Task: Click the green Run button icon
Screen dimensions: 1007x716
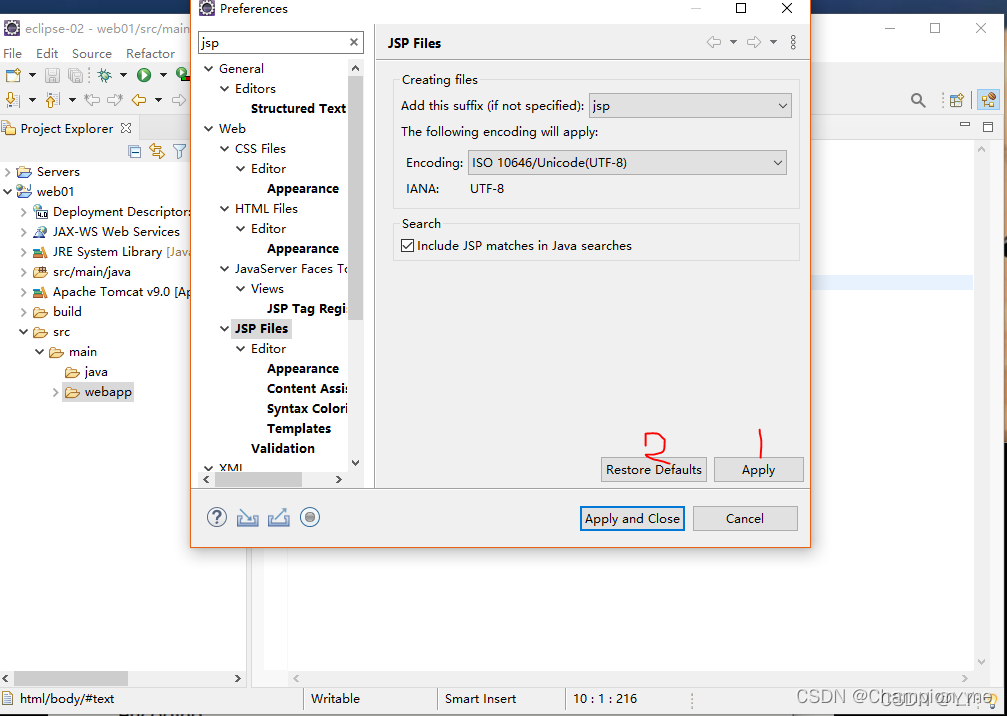Action: 144,75
